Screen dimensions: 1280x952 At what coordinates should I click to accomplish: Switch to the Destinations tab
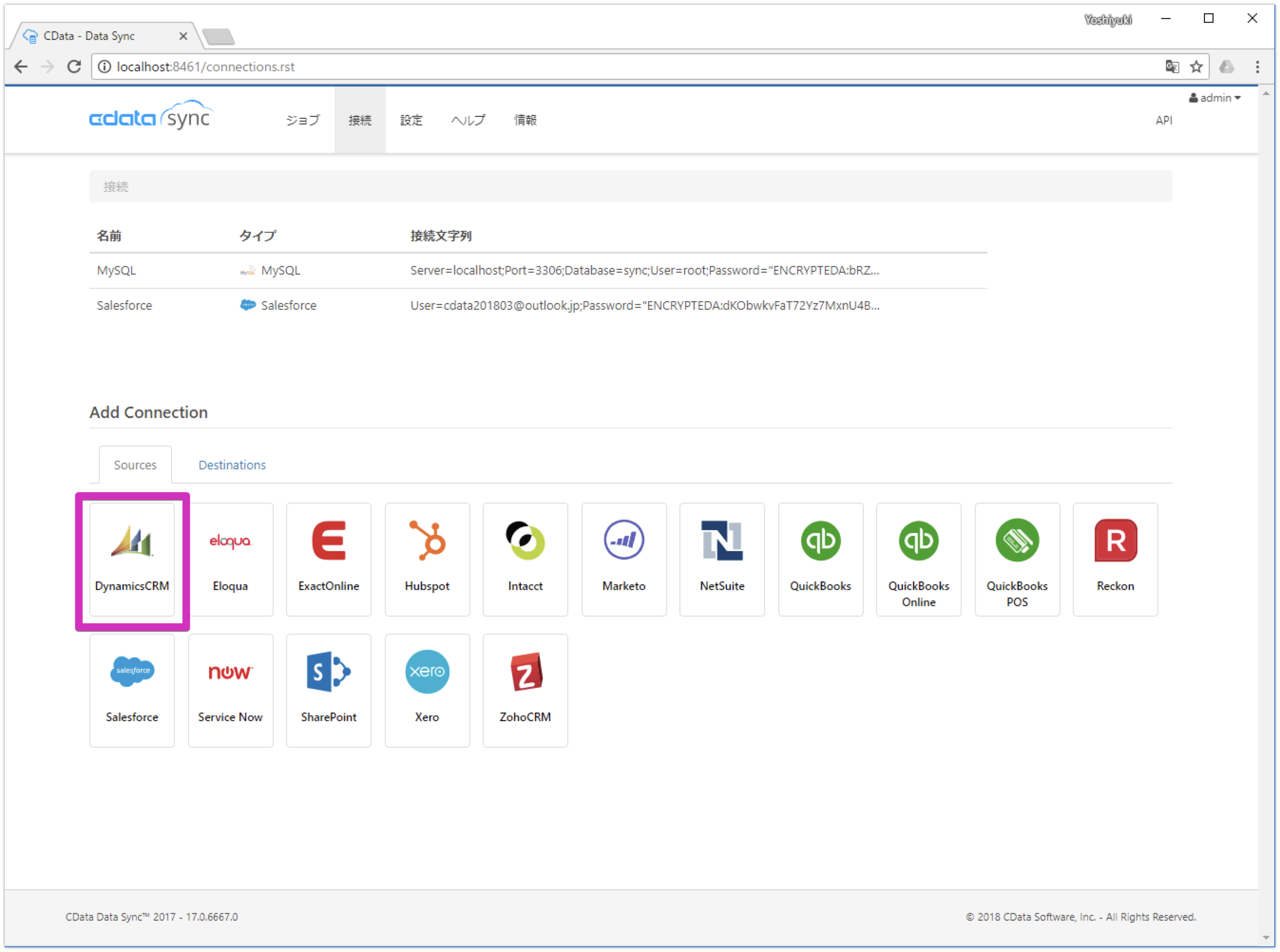tap(232, 465)
